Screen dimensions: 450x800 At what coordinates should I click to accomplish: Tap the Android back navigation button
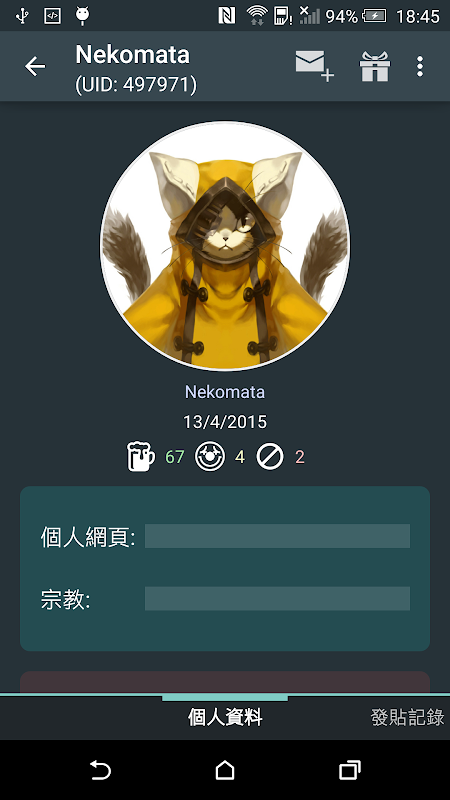pyautogui.click(x=100, y=770)
